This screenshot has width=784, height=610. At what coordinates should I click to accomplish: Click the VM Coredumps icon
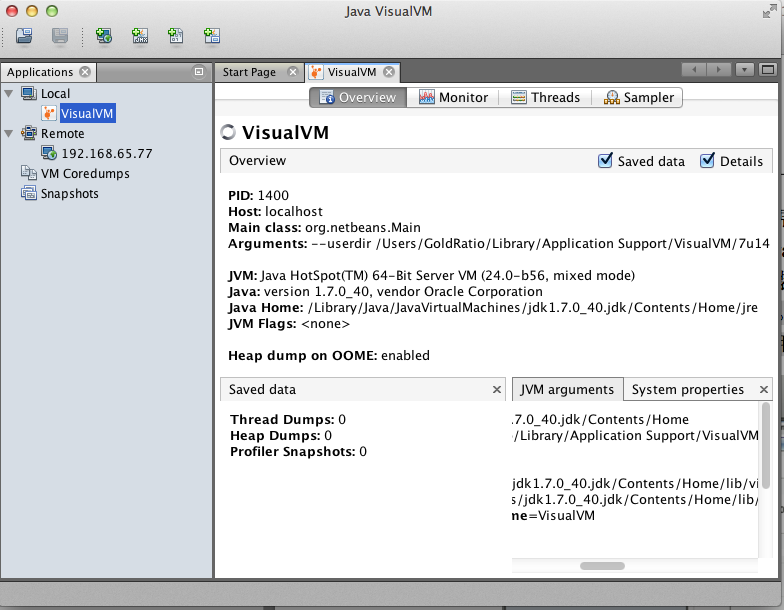[28, 173]
